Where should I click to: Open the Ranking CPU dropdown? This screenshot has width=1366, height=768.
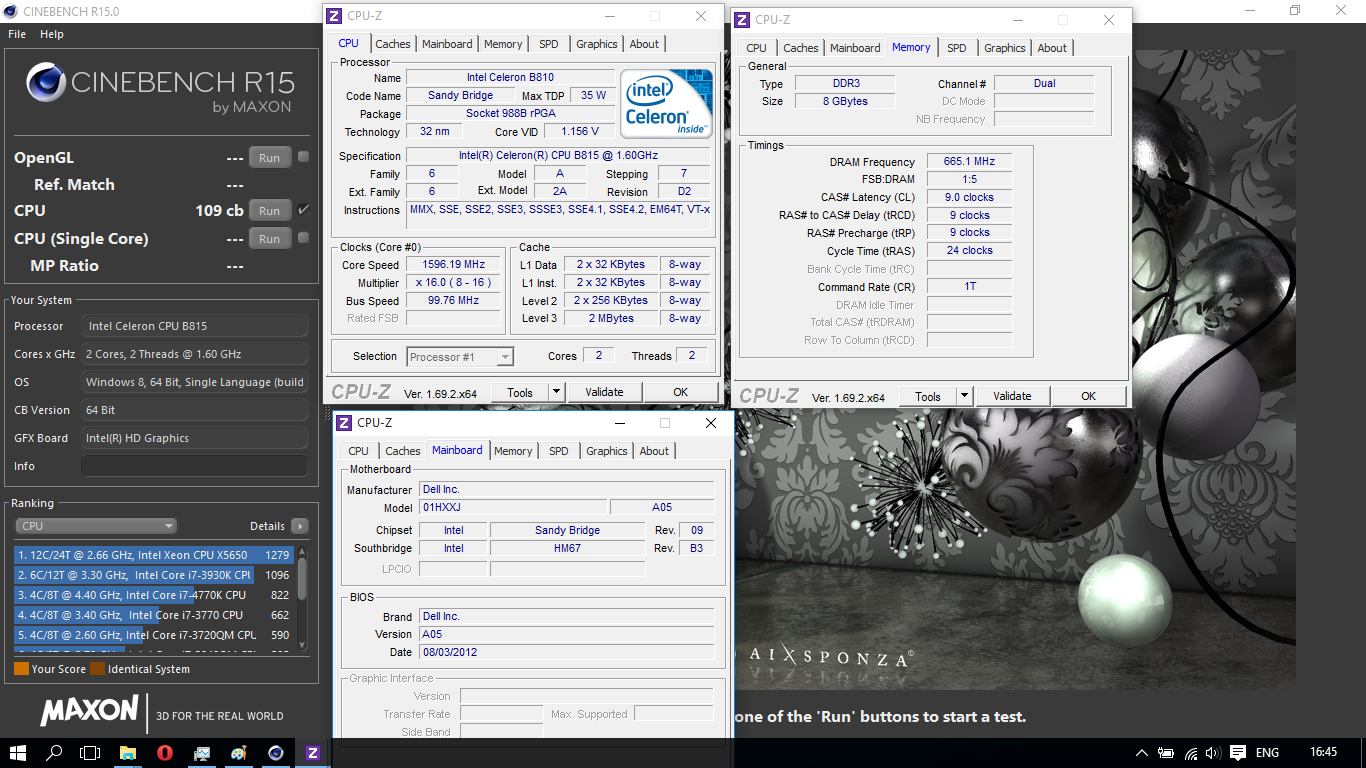pos(96,526)
